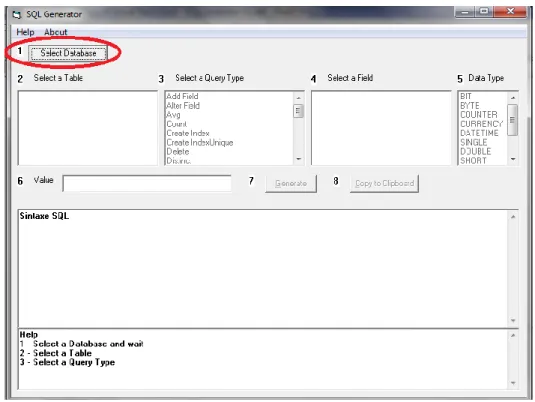
Task: Click help line '2 - Select a Table'
Action: pos(56,353)
